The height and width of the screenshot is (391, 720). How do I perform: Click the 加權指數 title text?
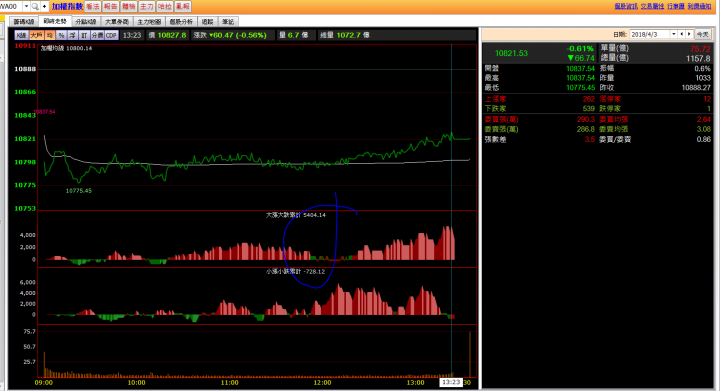coord(67,6)
